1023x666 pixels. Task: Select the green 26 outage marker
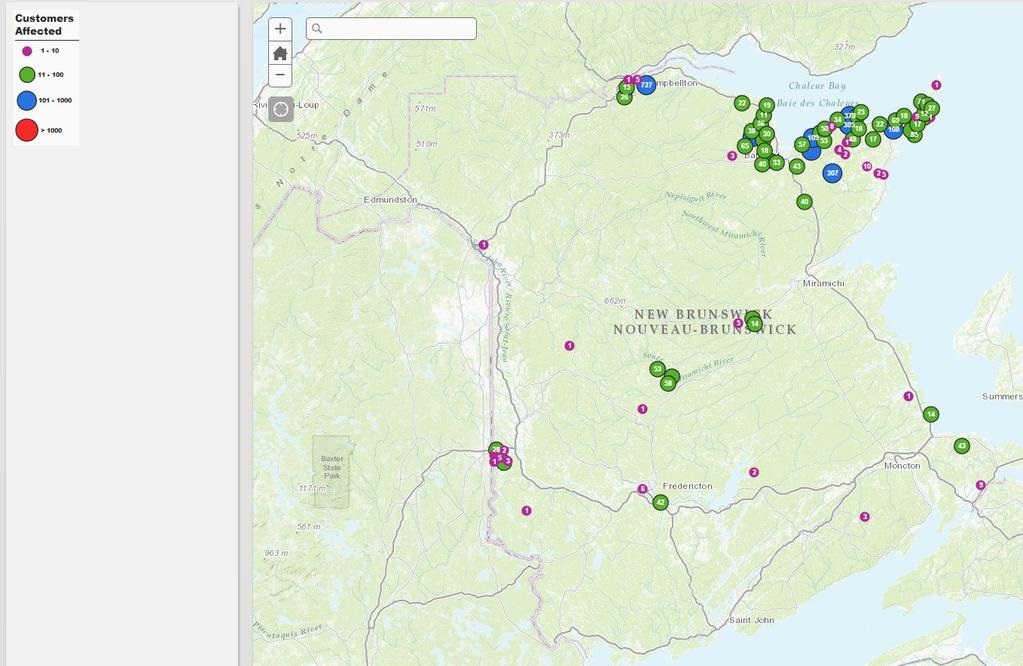point(624,97)
